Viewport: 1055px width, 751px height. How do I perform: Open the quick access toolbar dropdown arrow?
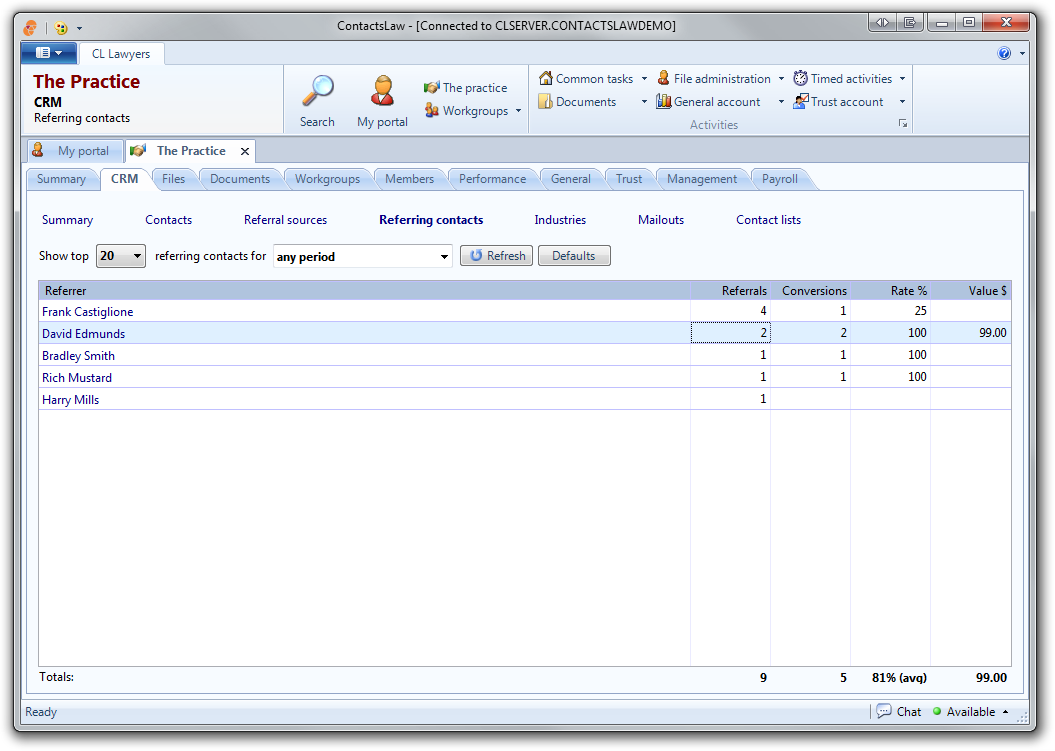pos(79,28)
